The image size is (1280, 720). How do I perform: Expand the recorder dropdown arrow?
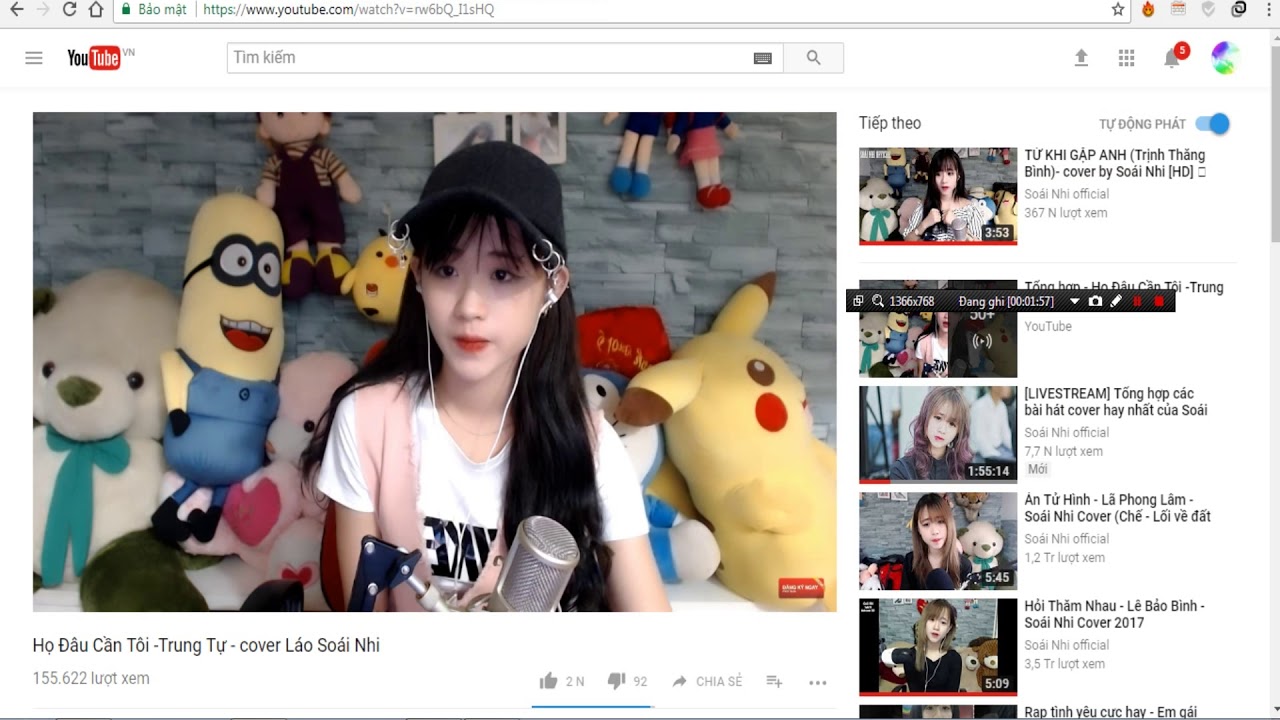tap(1075, 301)
